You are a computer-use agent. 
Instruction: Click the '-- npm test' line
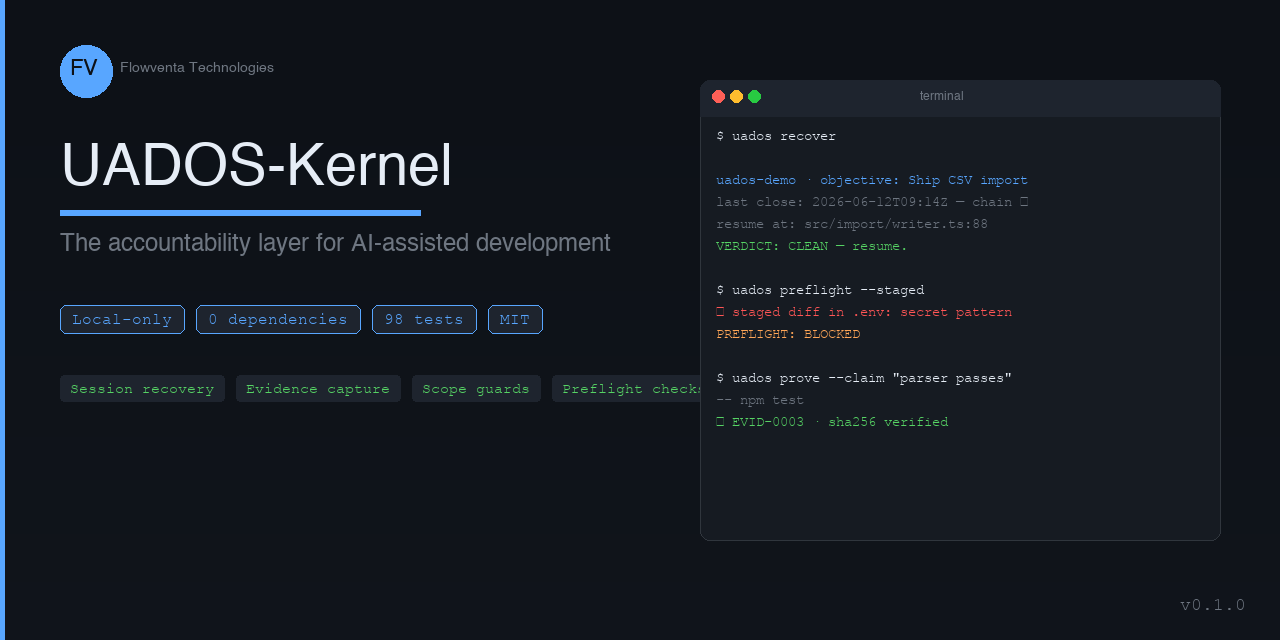coord(760,400)
